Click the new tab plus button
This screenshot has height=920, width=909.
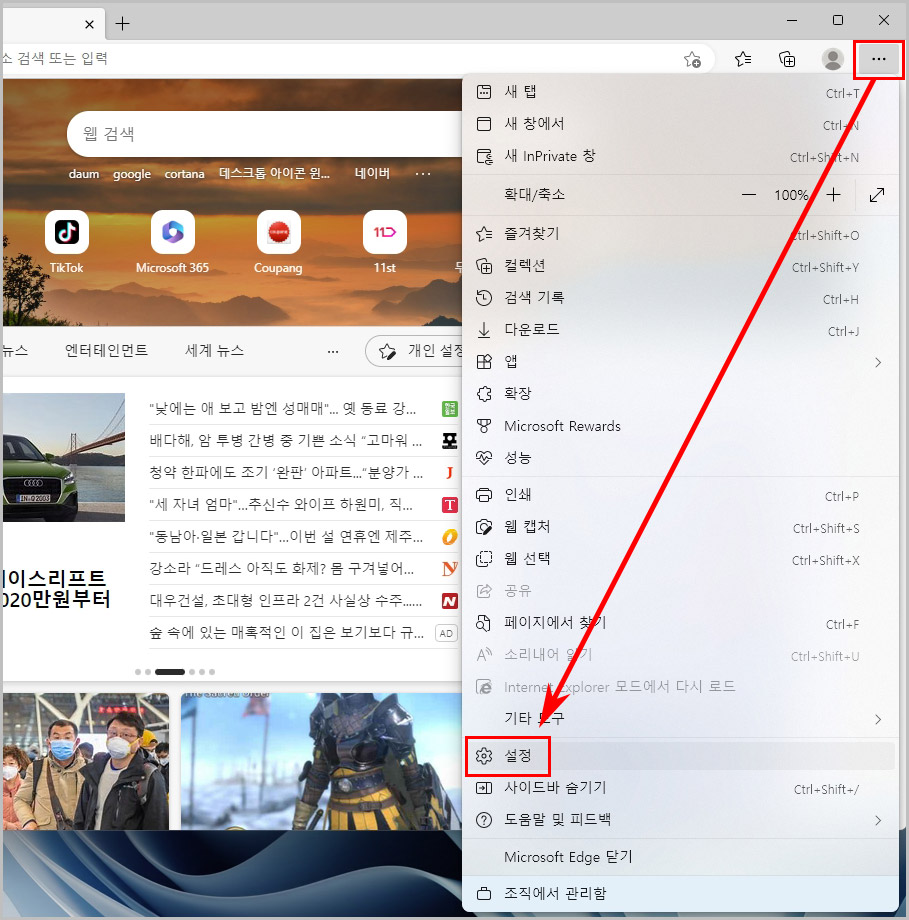click(122, 23)
